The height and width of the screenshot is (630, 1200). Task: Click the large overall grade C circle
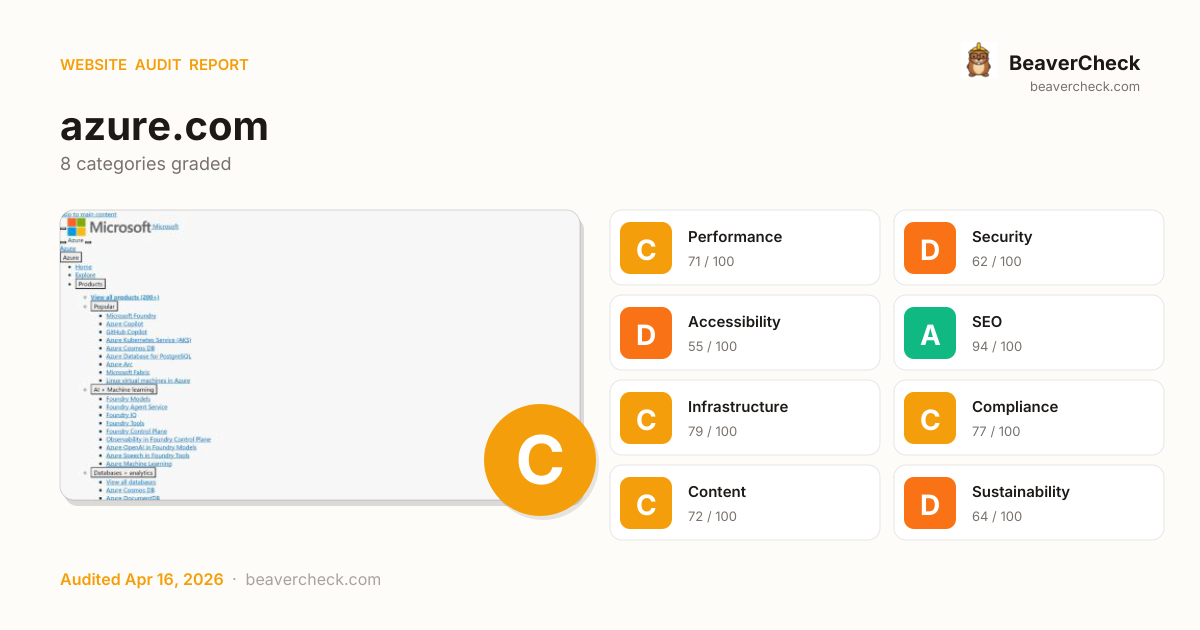click(x=539, y=460)
